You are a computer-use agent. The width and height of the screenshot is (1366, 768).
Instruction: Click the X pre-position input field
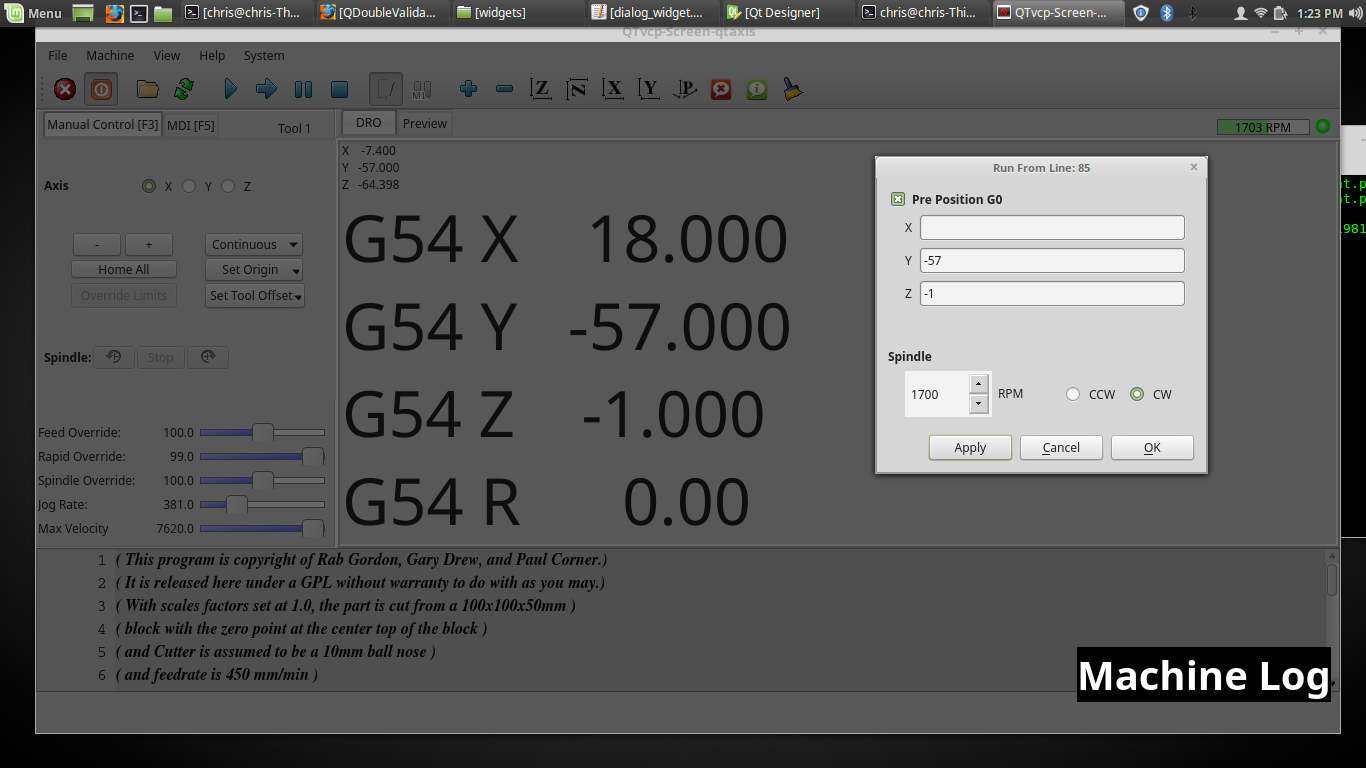[x=1052, y=227]
